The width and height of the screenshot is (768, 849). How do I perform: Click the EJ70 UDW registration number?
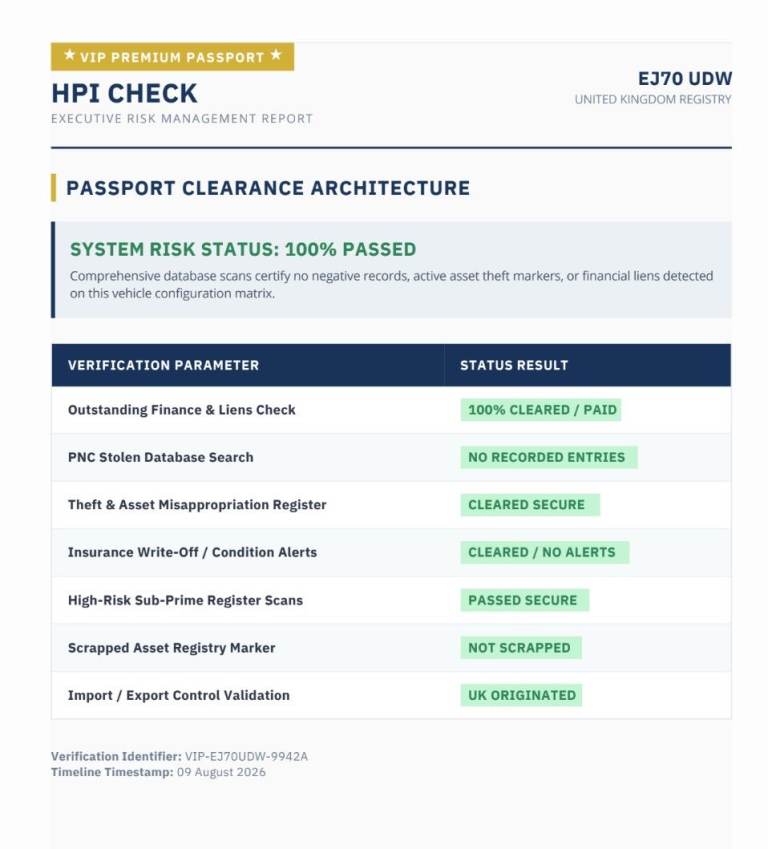pos(685,79)
